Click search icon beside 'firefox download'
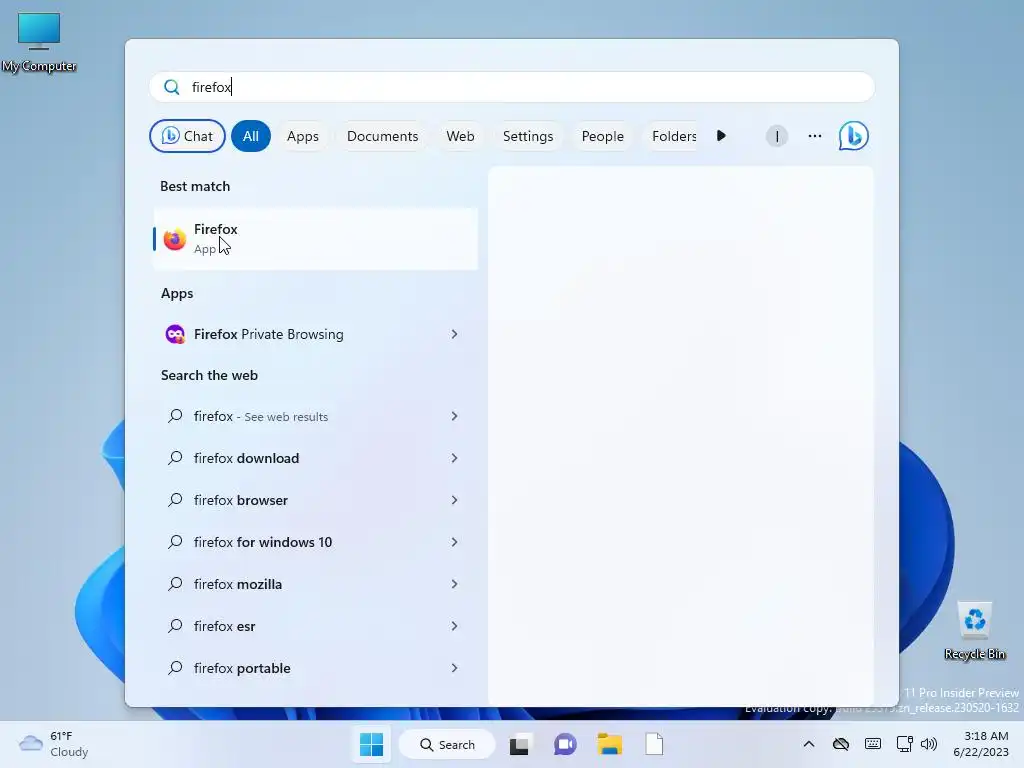 [175, 458]
